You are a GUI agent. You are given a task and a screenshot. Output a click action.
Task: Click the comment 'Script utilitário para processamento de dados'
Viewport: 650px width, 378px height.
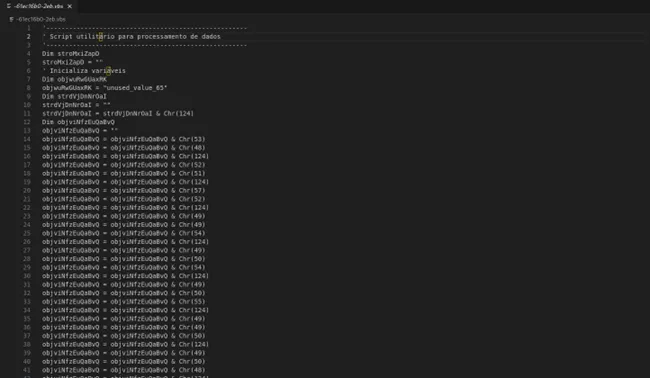[x=132, y=36]
